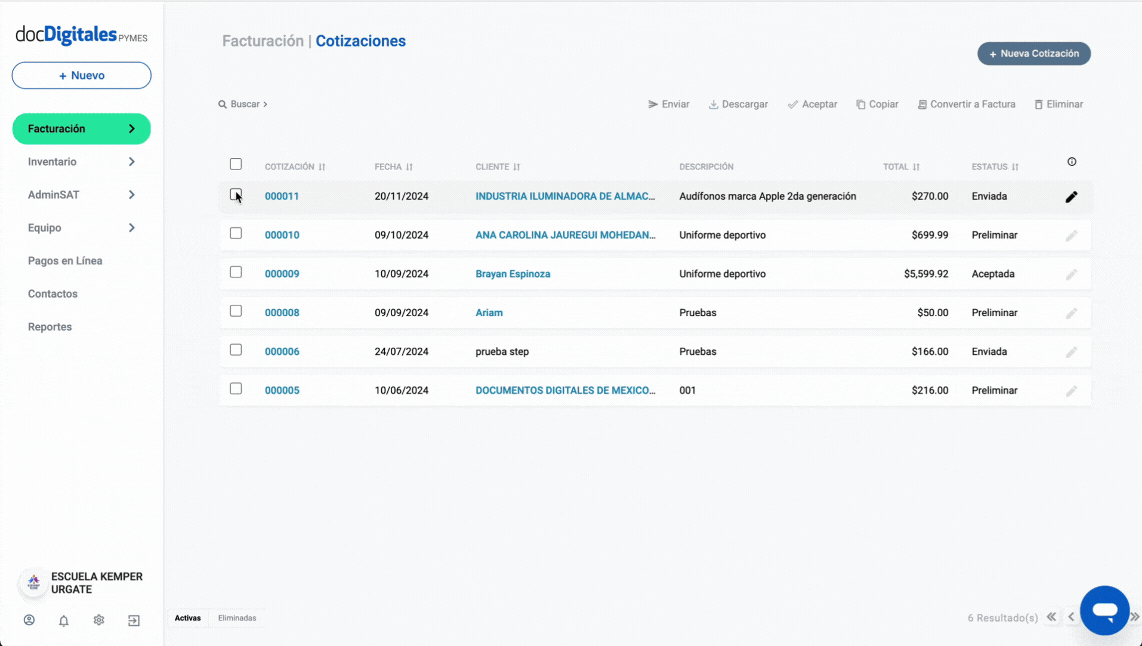The width and height of the screenshot is (1142, 646).
Task: Sort the table by Total column
Action: point(900,167)
